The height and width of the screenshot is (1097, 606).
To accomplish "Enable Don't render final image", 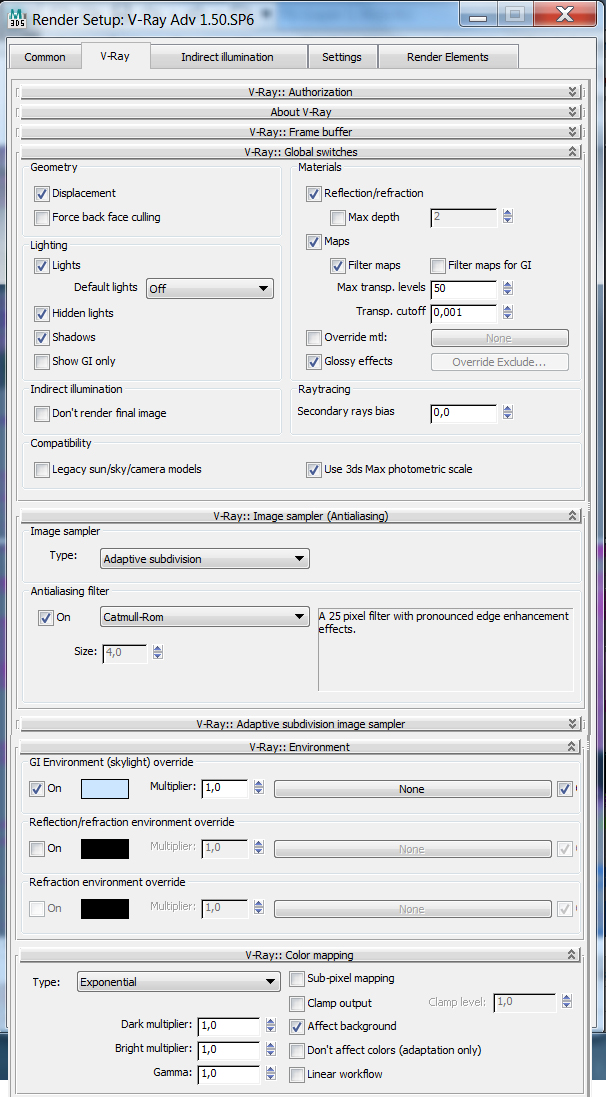I will click(42, 414).
